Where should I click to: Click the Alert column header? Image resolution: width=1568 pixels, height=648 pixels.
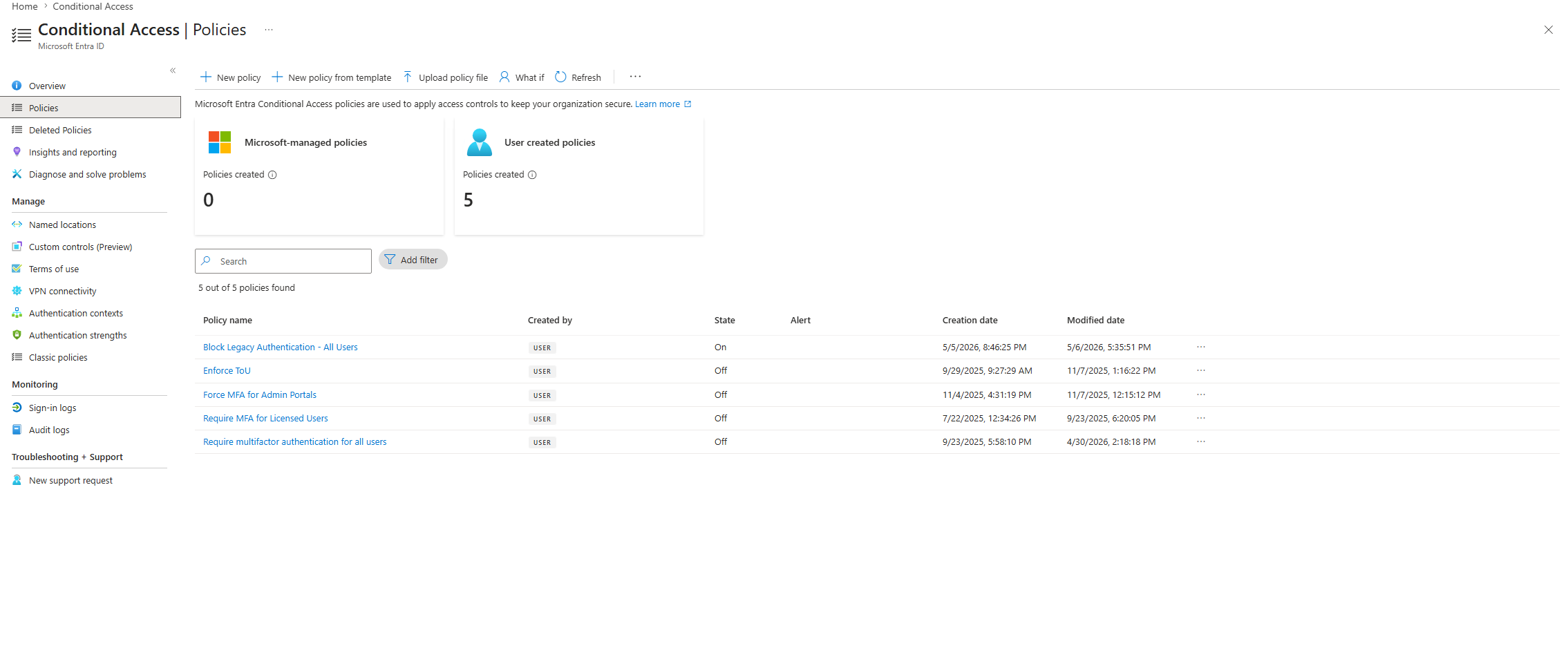click(800, 321)
